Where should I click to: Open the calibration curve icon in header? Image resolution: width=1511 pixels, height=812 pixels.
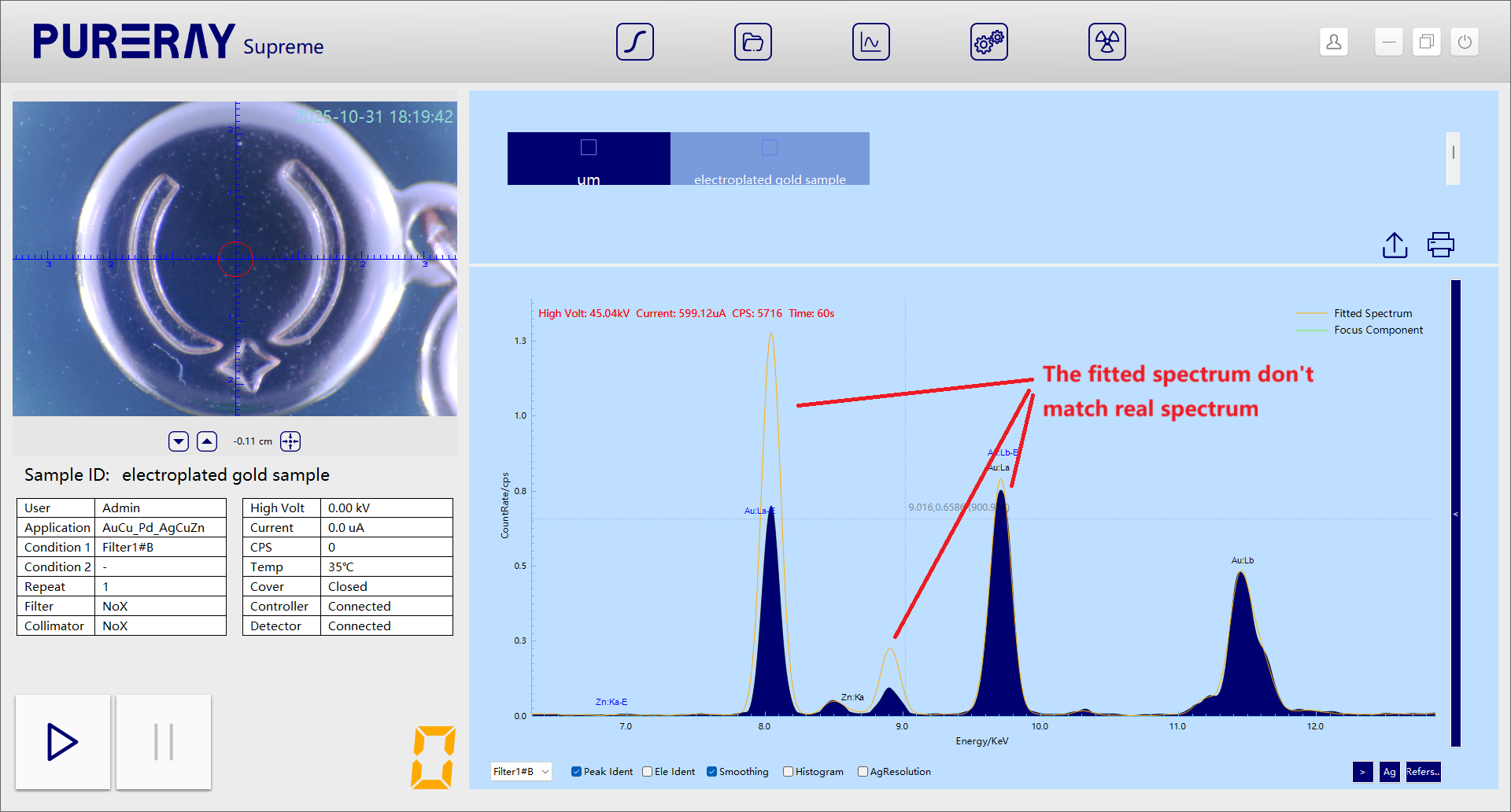[x=634, y=42]
